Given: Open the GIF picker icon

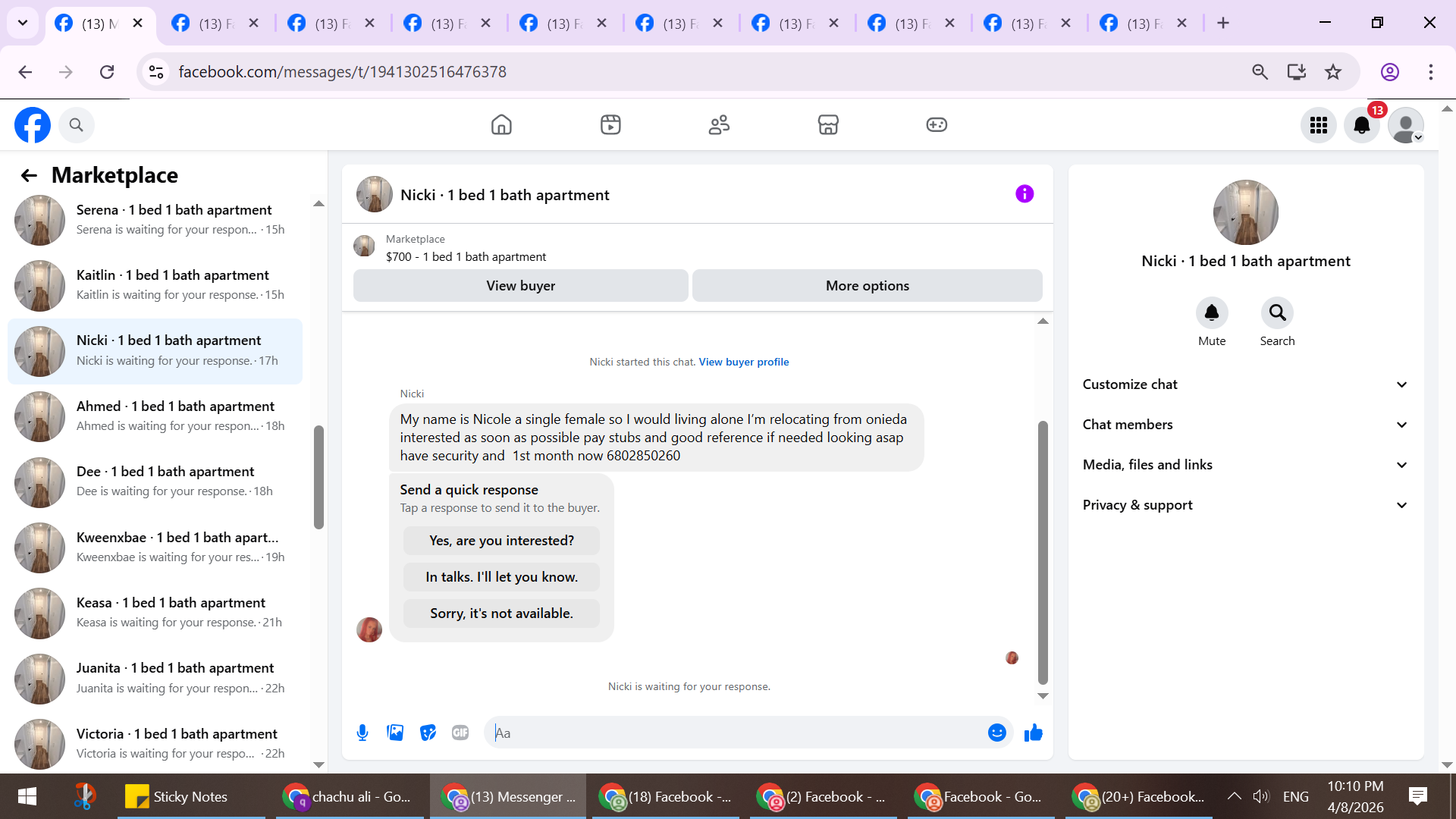Looking at the screenshot, I should tap(460, 733).
